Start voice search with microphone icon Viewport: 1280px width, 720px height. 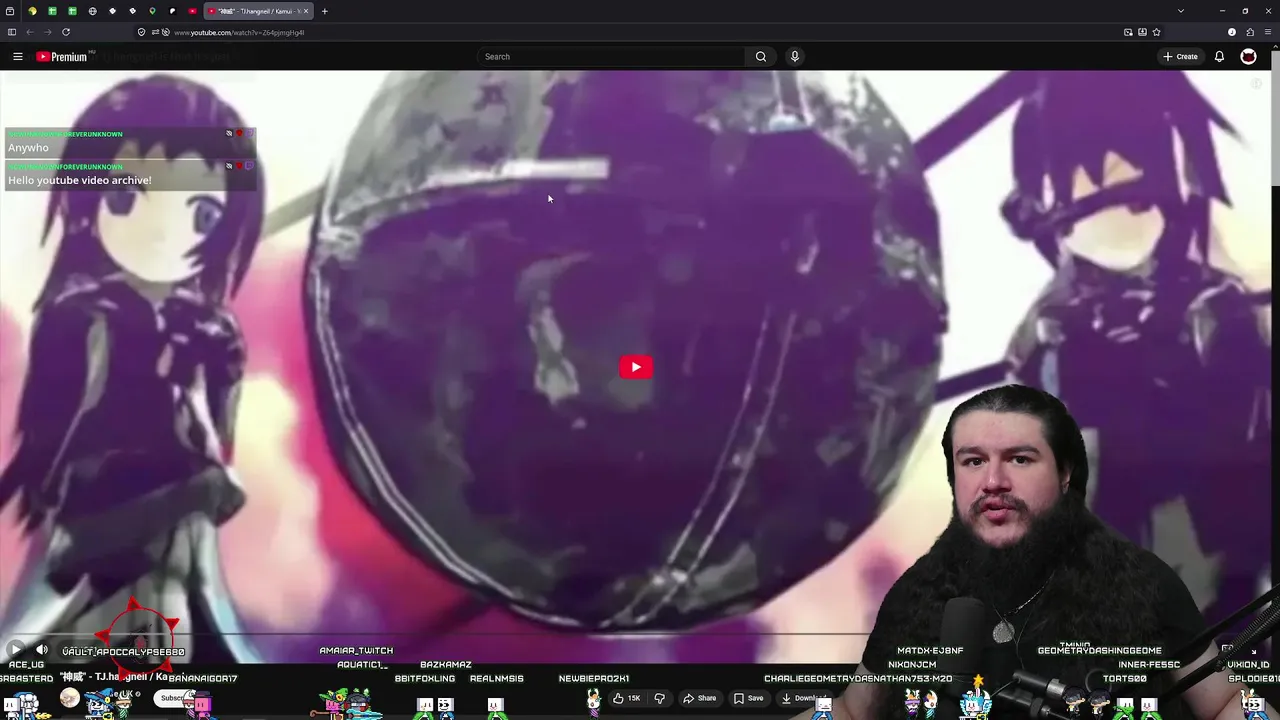(x=795, y=57)
